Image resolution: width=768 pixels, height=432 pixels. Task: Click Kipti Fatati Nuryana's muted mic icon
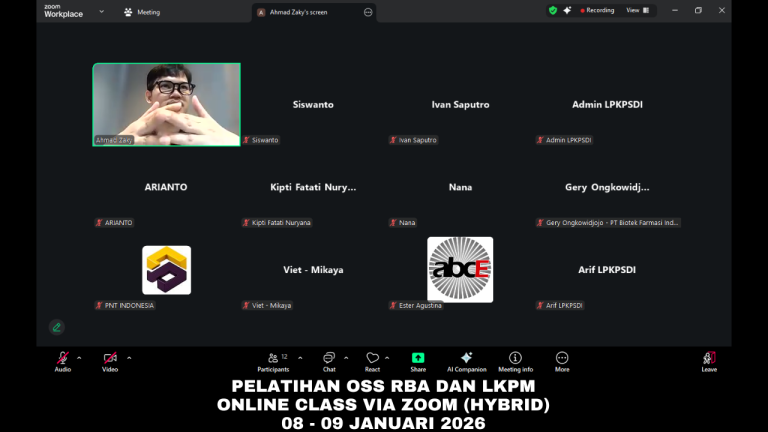click(x=246, y=223)
